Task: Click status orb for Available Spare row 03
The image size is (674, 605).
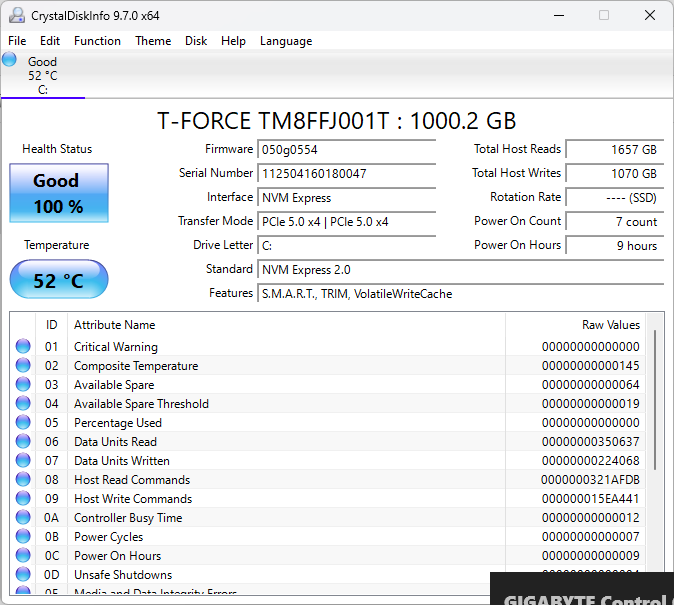Action: (x=23, y=384)
